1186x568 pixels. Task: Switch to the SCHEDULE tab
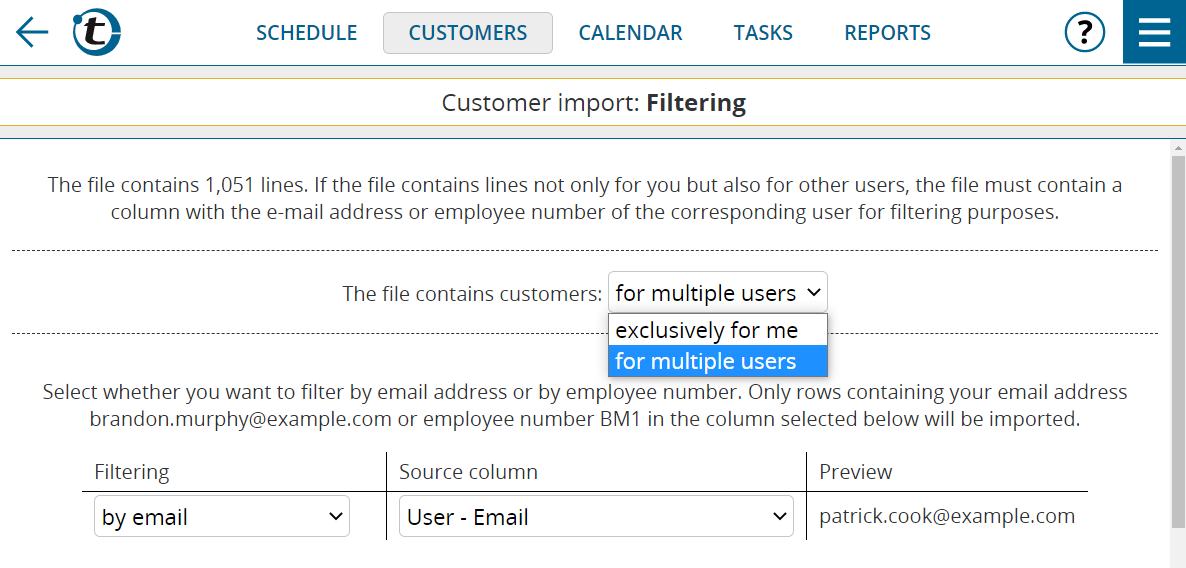click(306, 33)
